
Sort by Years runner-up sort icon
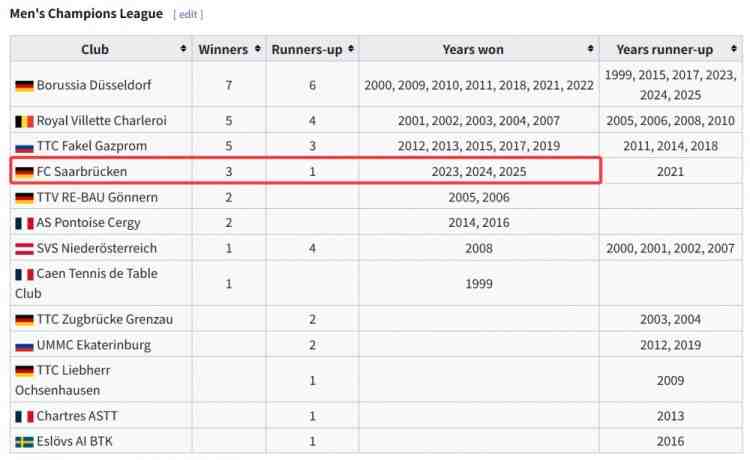coord(734,49)
